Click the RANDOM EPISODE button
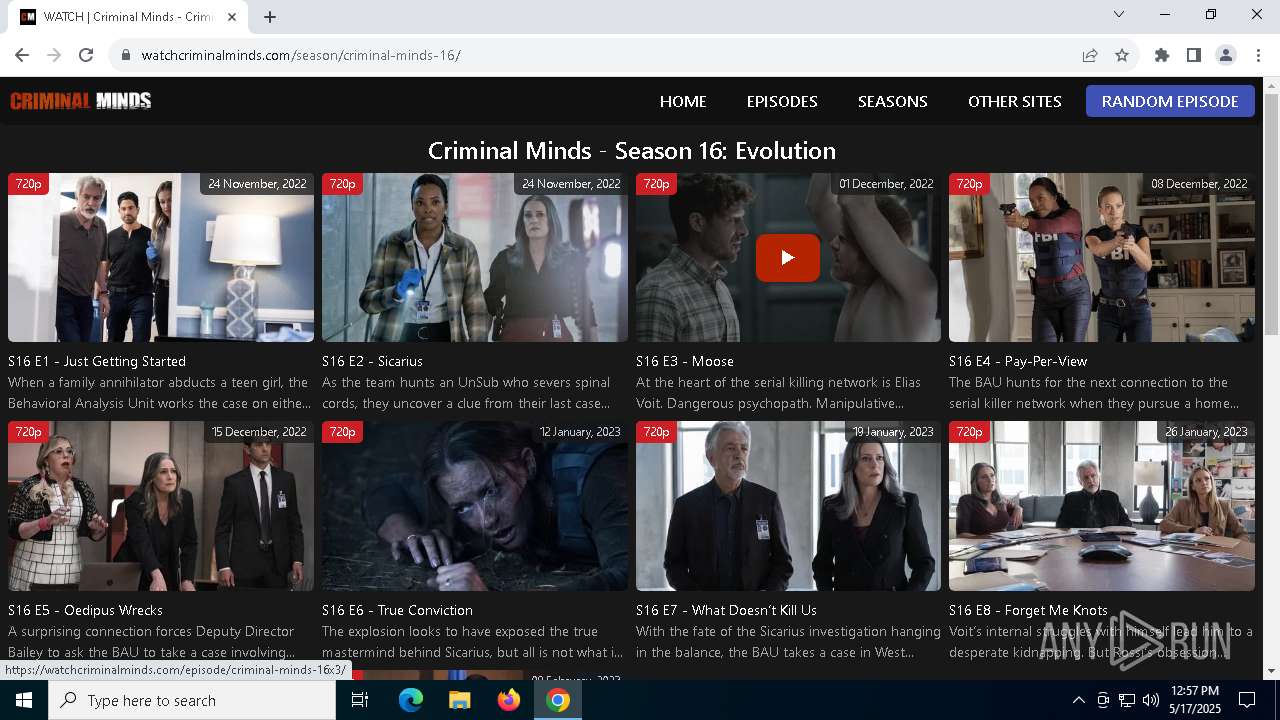The height and width of the screenshot is (720, 1280). [x=1170, y=101]
